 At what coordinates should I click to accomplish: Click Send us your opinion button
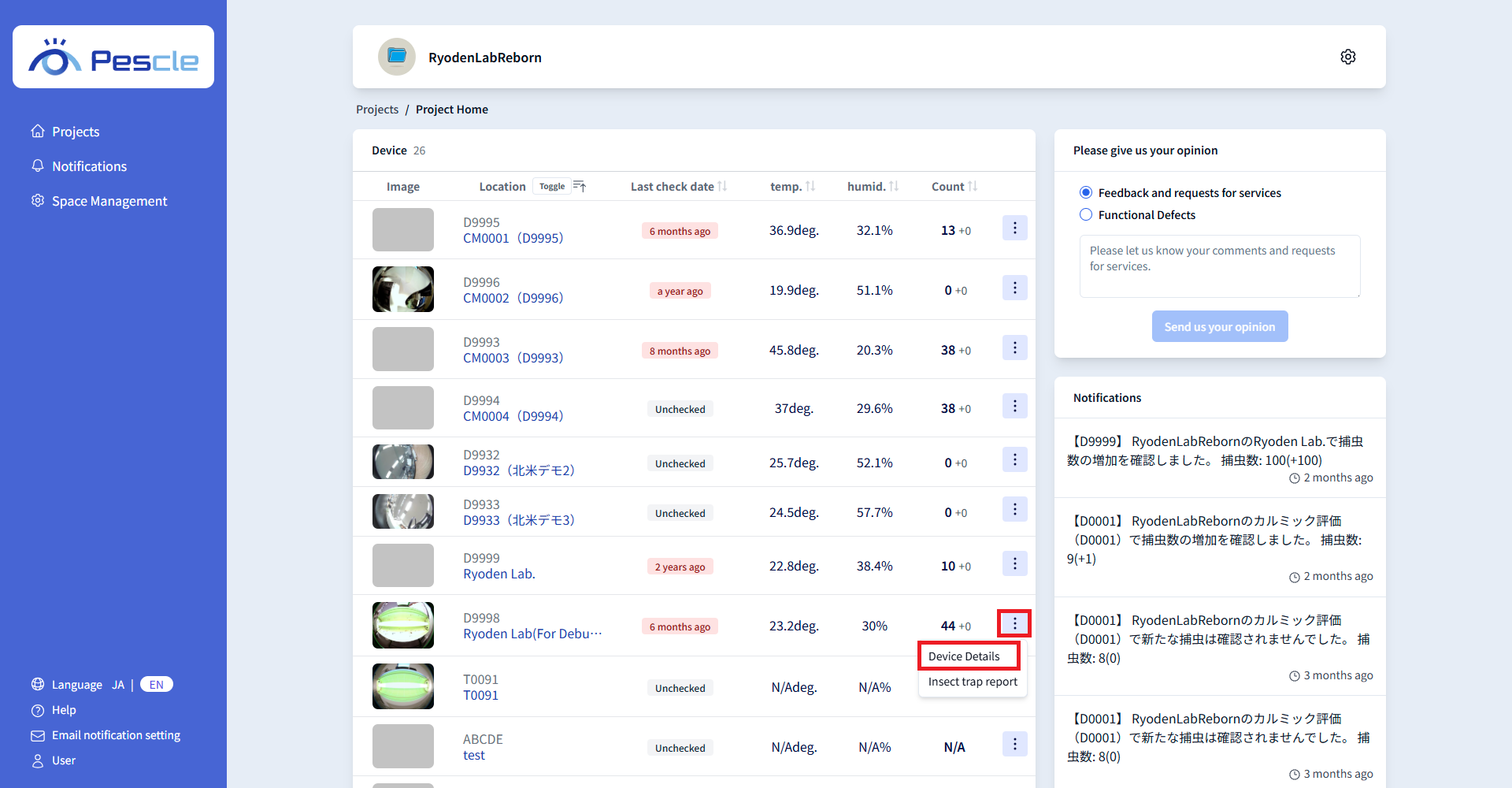tap(1219, 327)
